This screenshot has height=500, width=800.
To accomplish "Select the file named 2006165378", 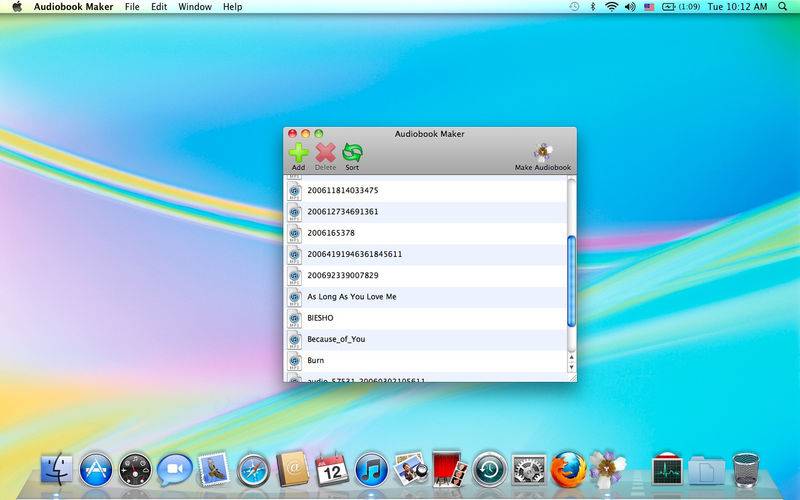I will (x=426, y=233).
